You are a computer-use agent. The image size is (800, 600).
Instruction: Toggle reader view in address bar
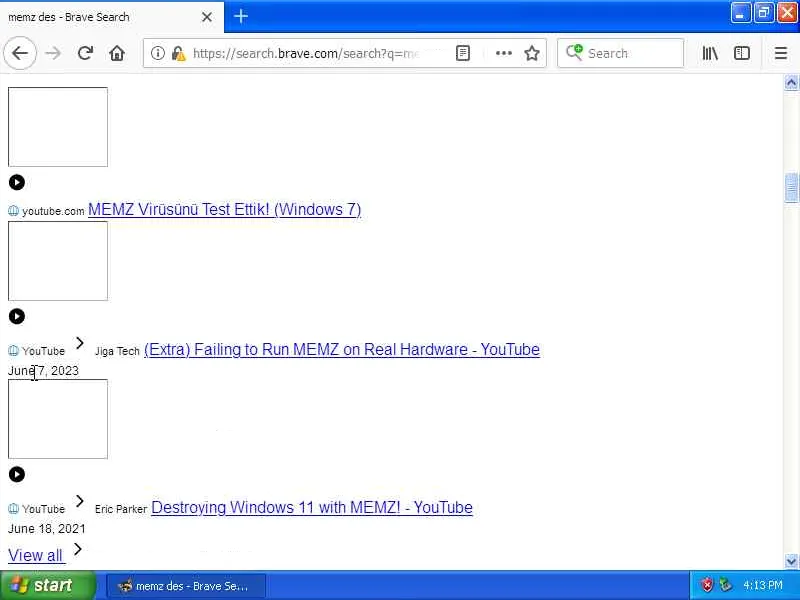point(463,53)
